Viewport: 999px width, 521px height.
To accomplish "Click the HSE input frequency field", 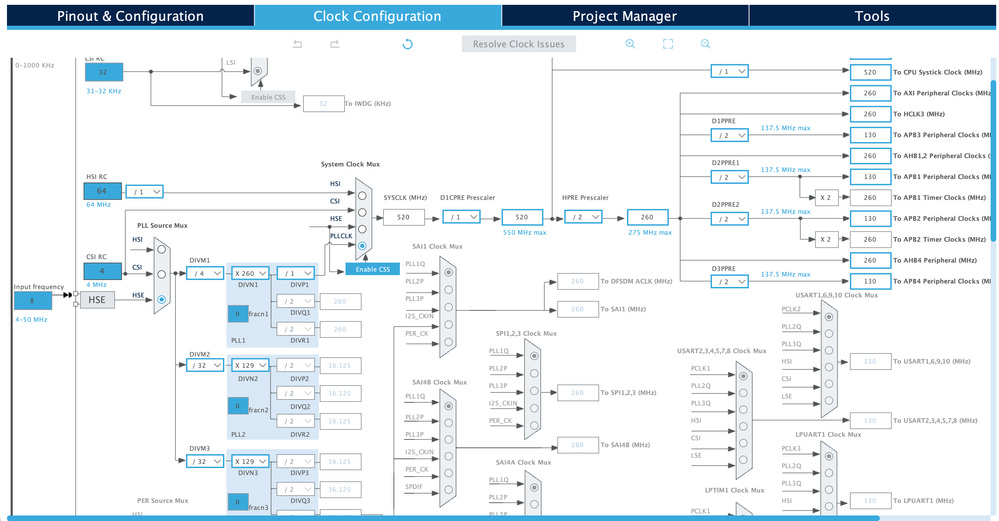I will (x=32, y=301).
